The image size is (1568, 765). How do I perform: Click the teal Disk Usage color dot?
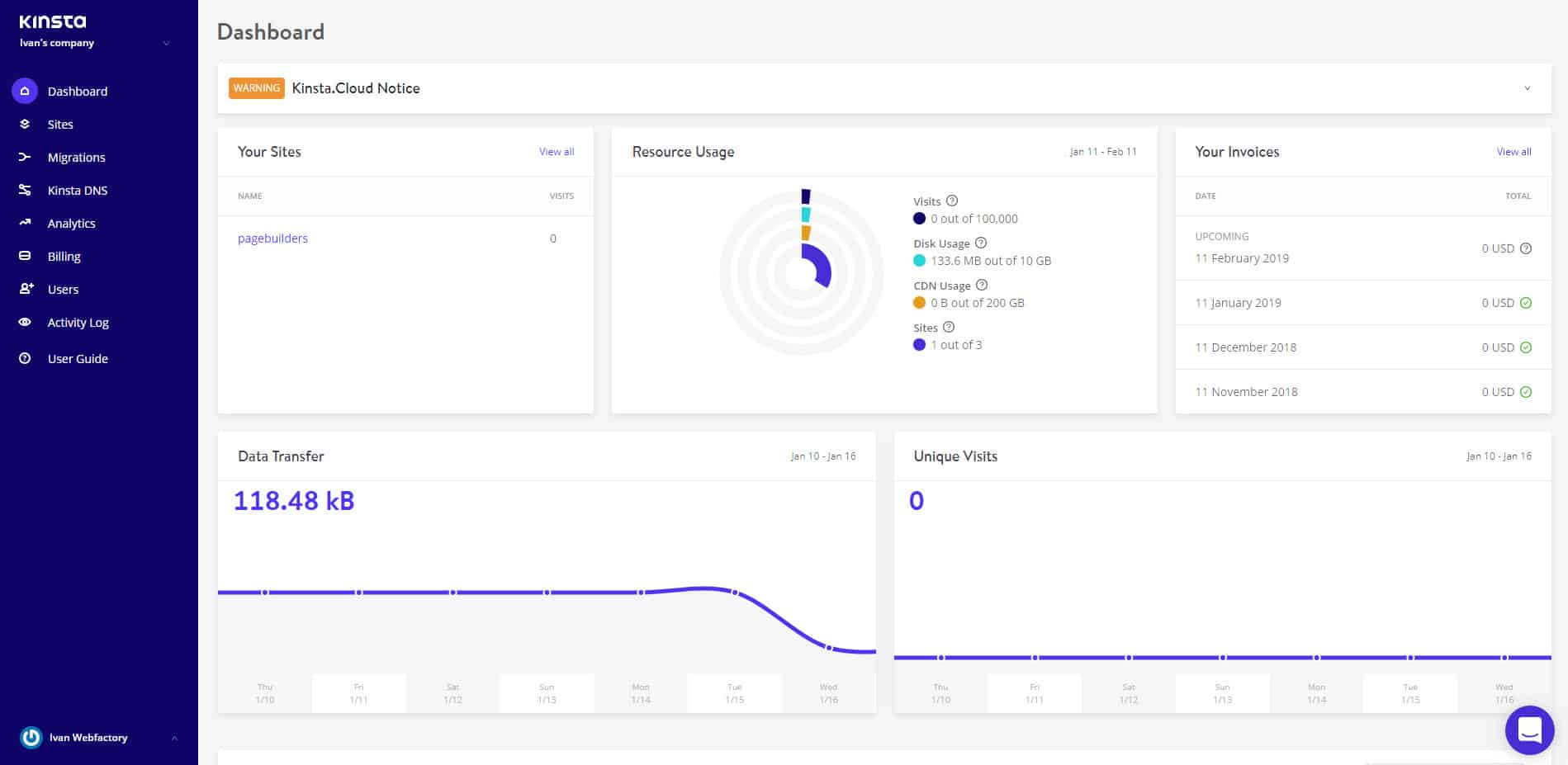(x=919, y=261)
